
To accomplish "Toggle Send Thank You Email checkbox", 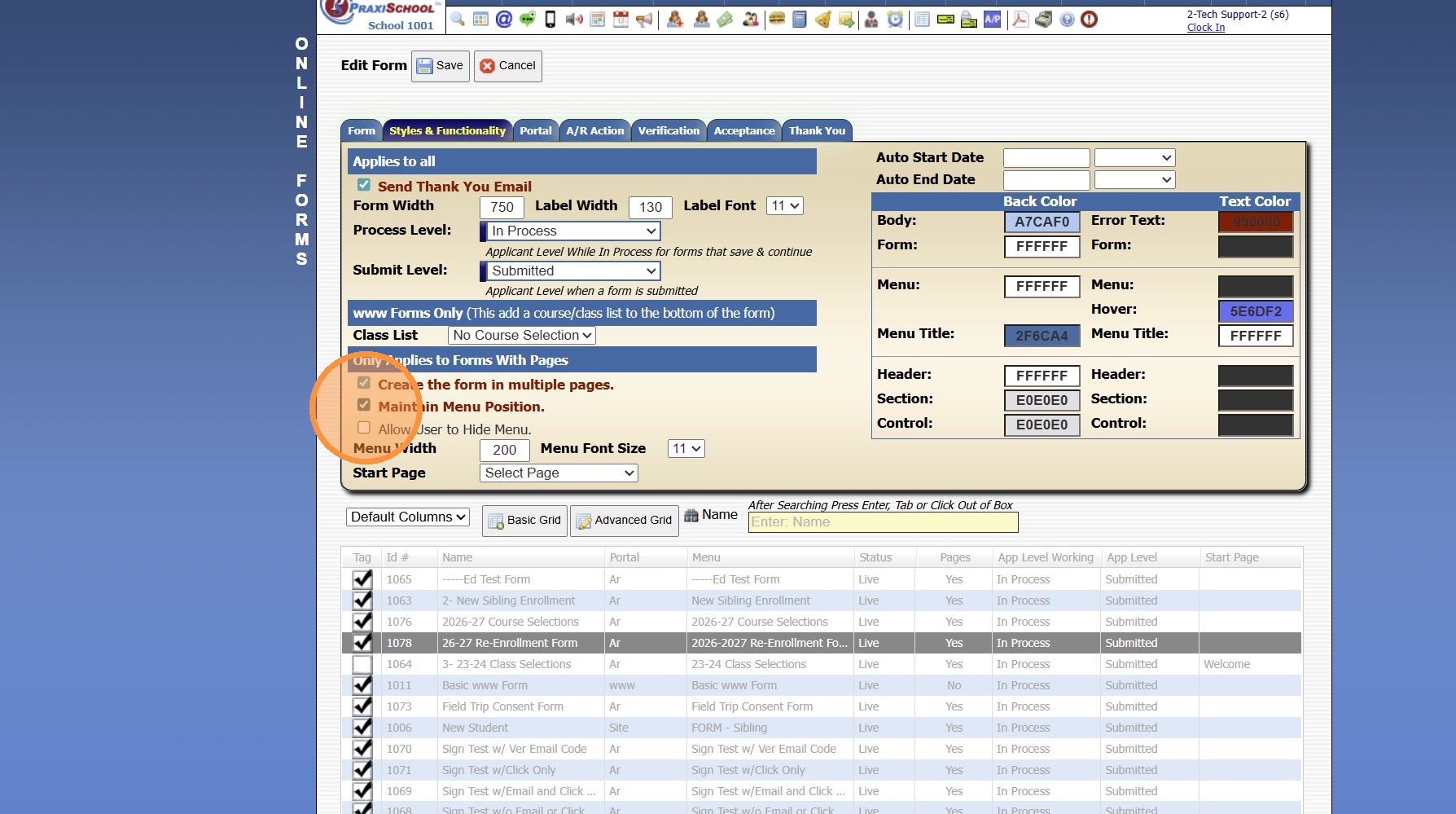I will pyautogui.click(x=364, y=186).
